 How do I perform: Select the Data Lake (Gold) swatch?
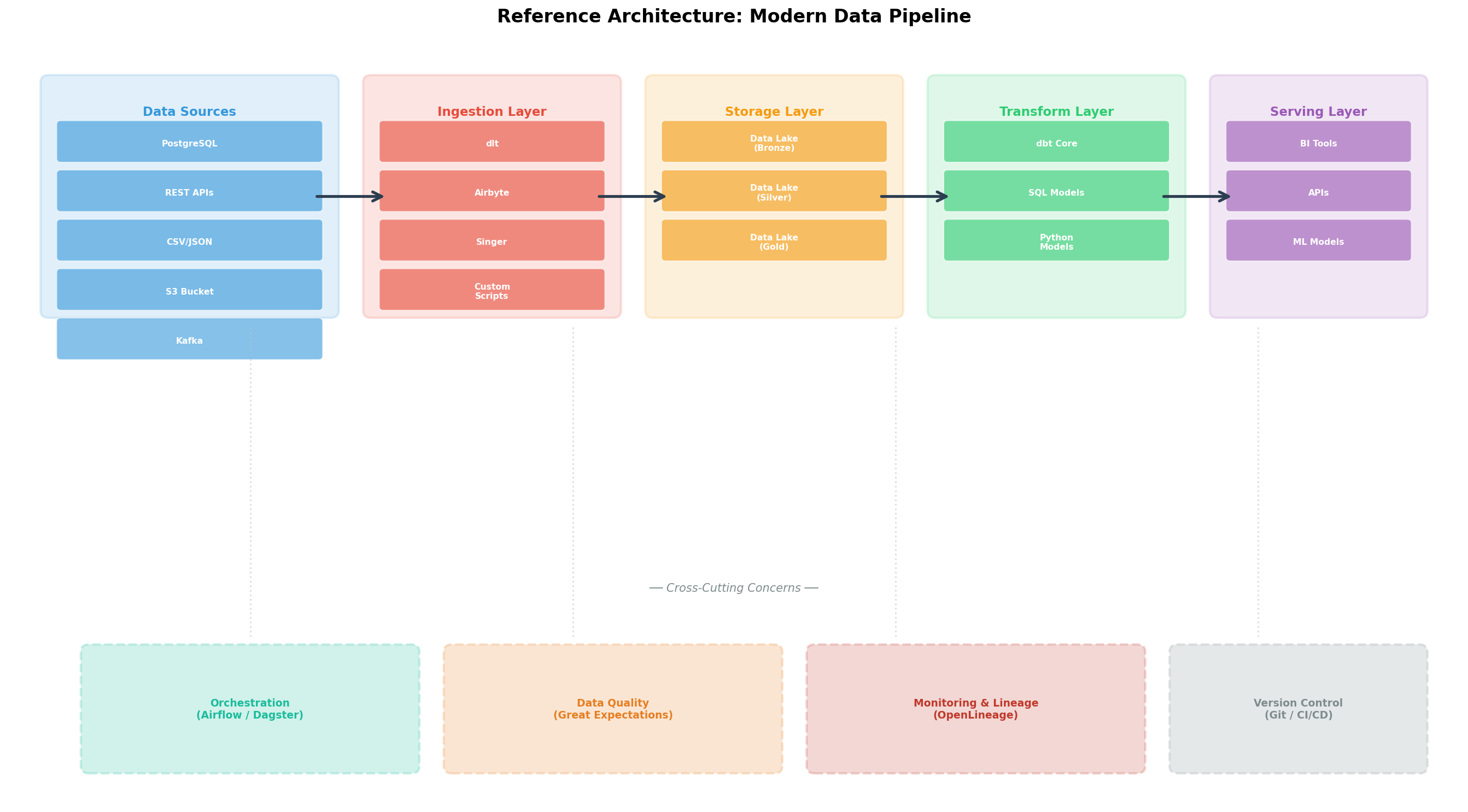click(773, 242)
